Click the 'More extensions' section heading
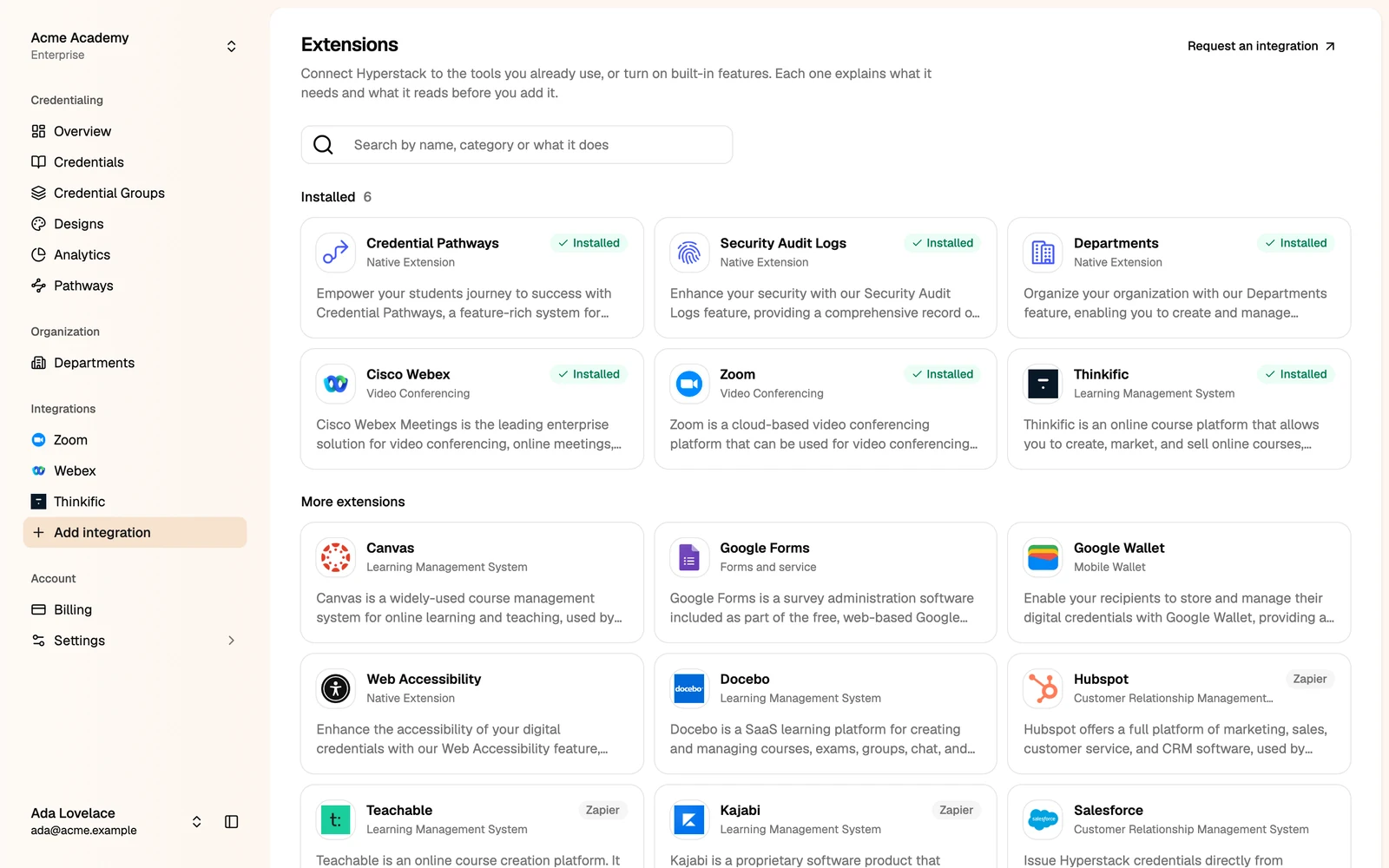1389x868 pixels. [353, 502]
